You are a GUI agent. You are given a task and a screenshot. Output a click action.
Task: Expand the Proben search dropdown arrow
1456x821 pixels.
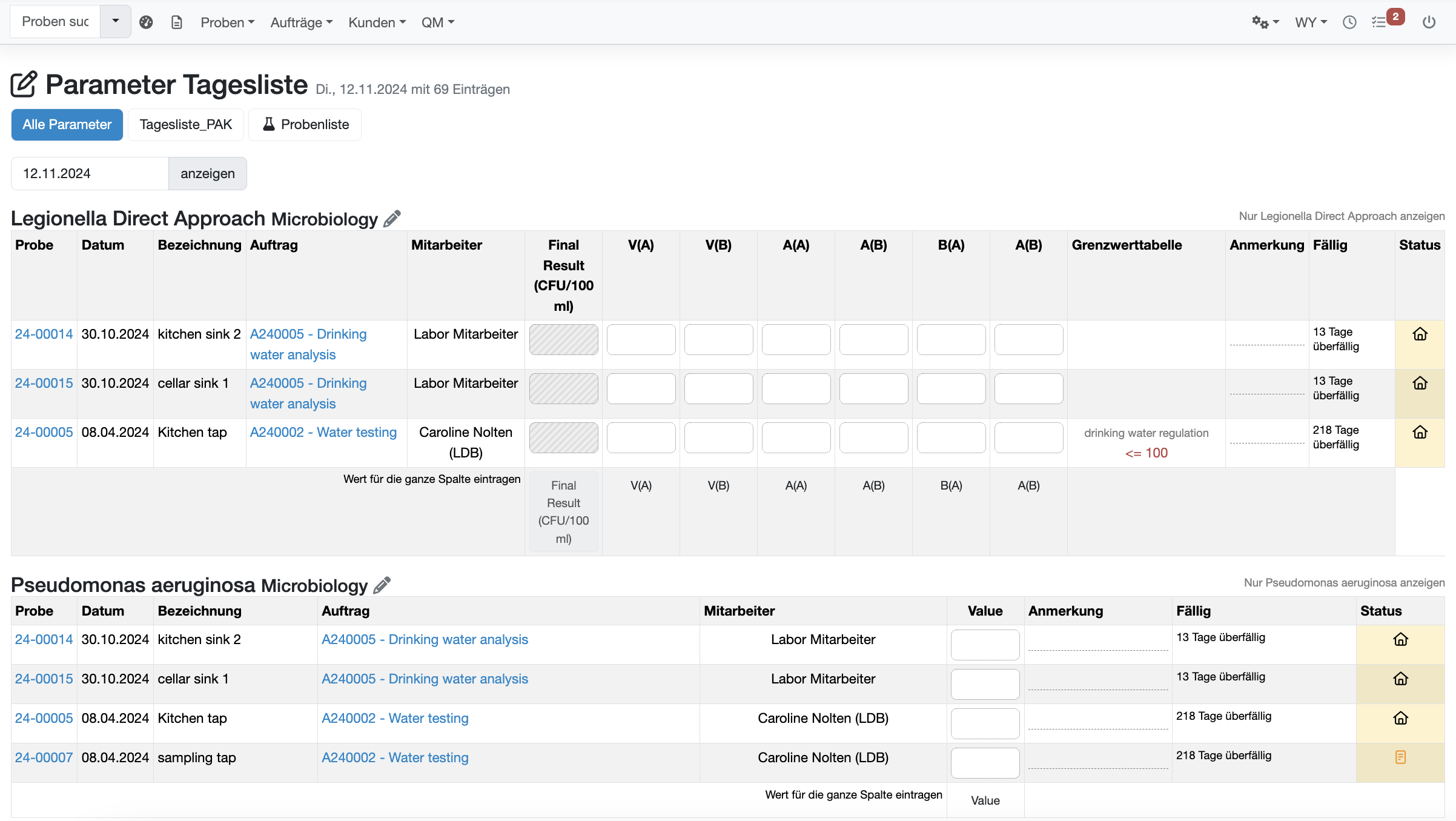115,21
